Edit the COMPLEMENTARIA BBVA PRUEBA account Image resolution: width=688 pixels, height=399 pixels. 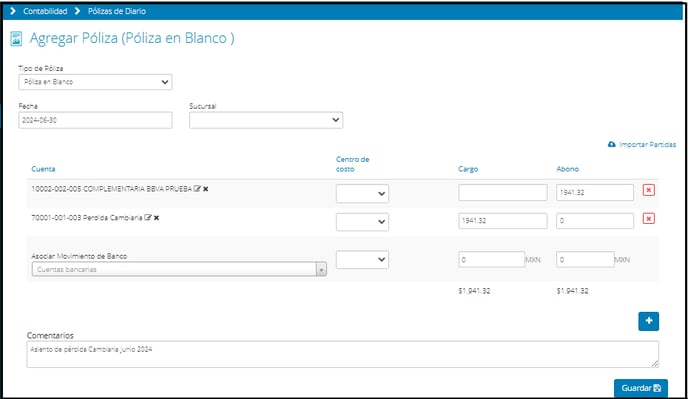pos(197,189)
